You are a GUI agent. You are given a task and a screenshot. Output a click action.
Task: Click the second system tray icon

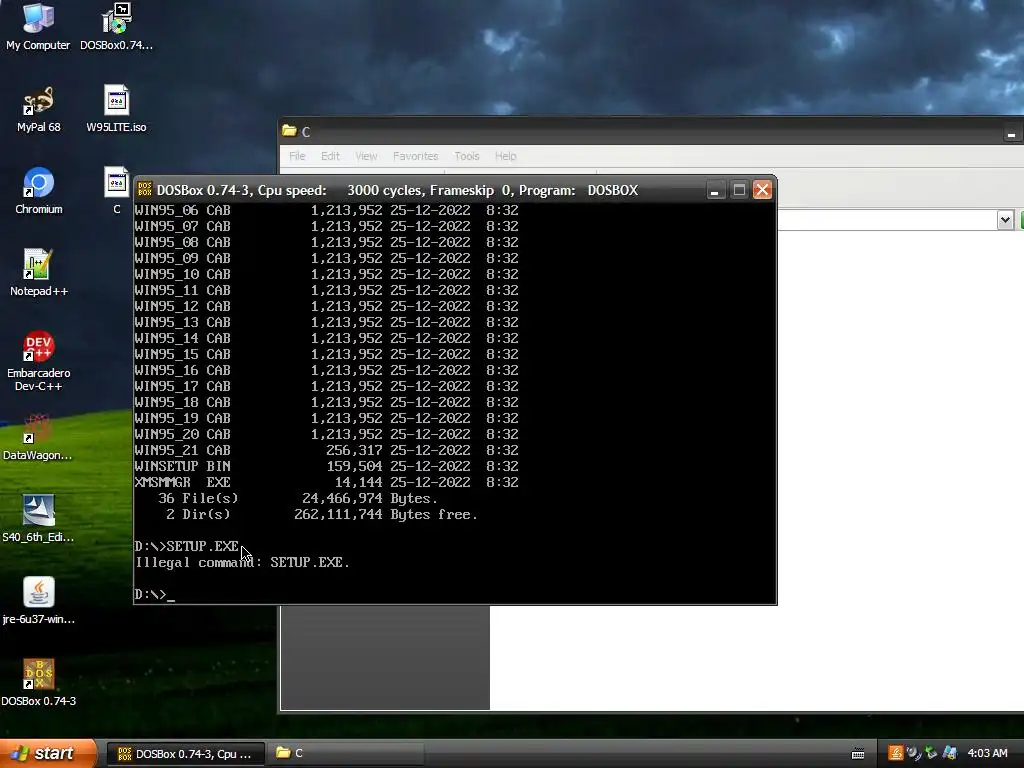(914, 753)
